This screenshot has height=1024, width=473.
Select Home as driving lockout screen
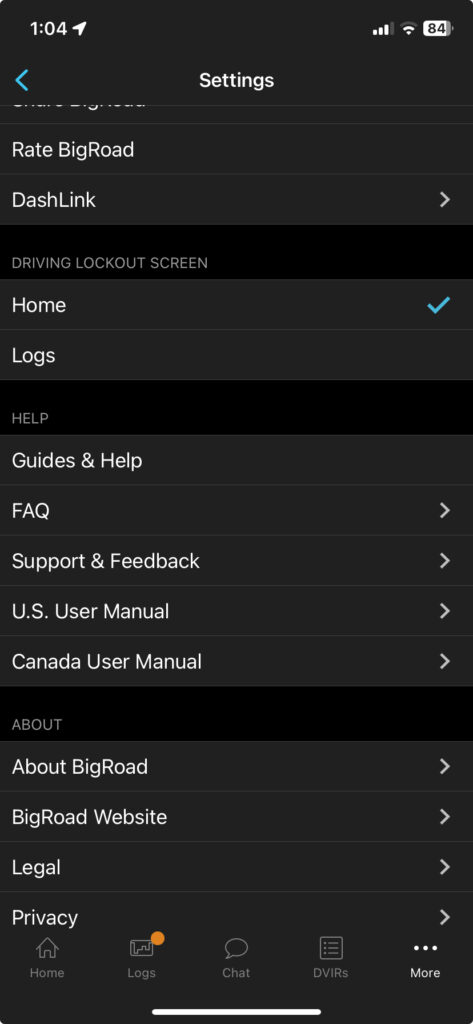pos(236,305)
